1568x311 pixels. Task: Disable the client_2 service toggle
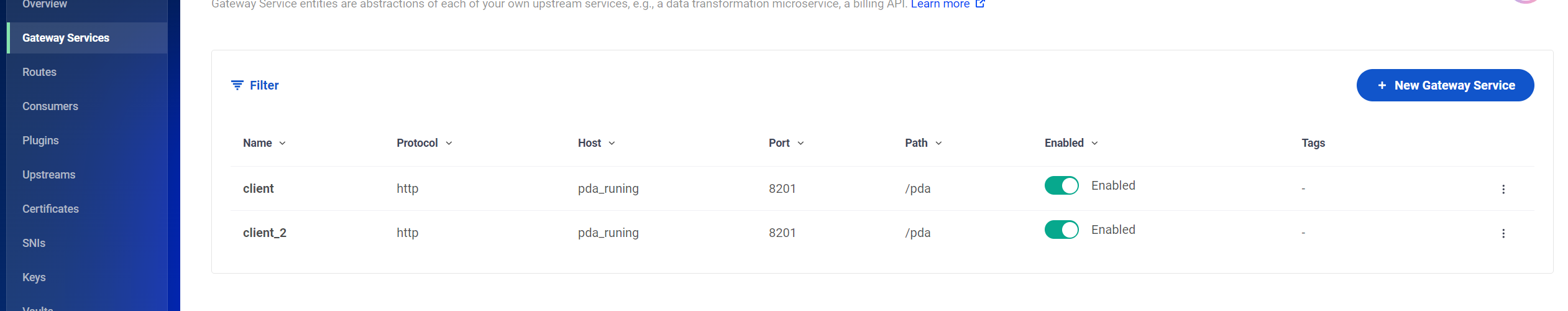pyautogui.click(x=1061, y=230)
